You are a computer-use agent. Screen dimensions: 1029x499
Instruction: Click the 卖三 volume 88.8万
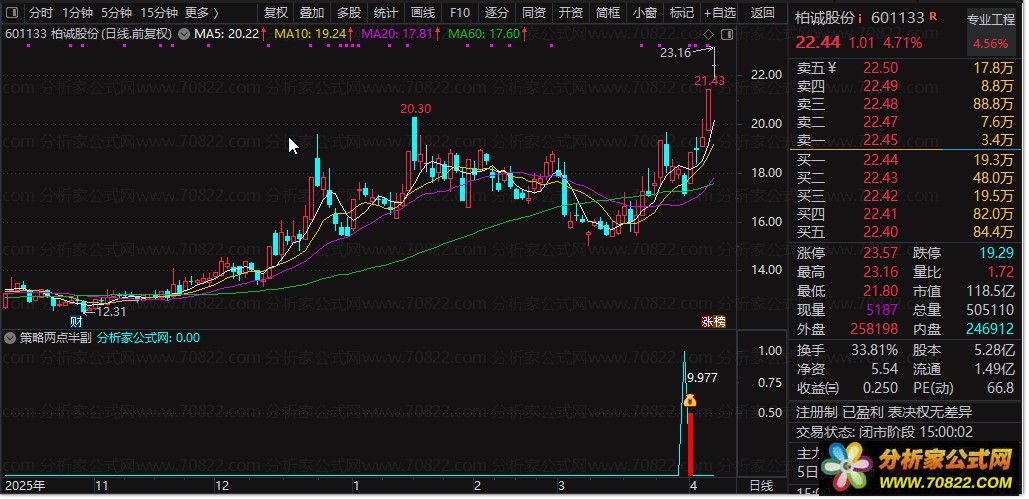click(x=996, y=103)
